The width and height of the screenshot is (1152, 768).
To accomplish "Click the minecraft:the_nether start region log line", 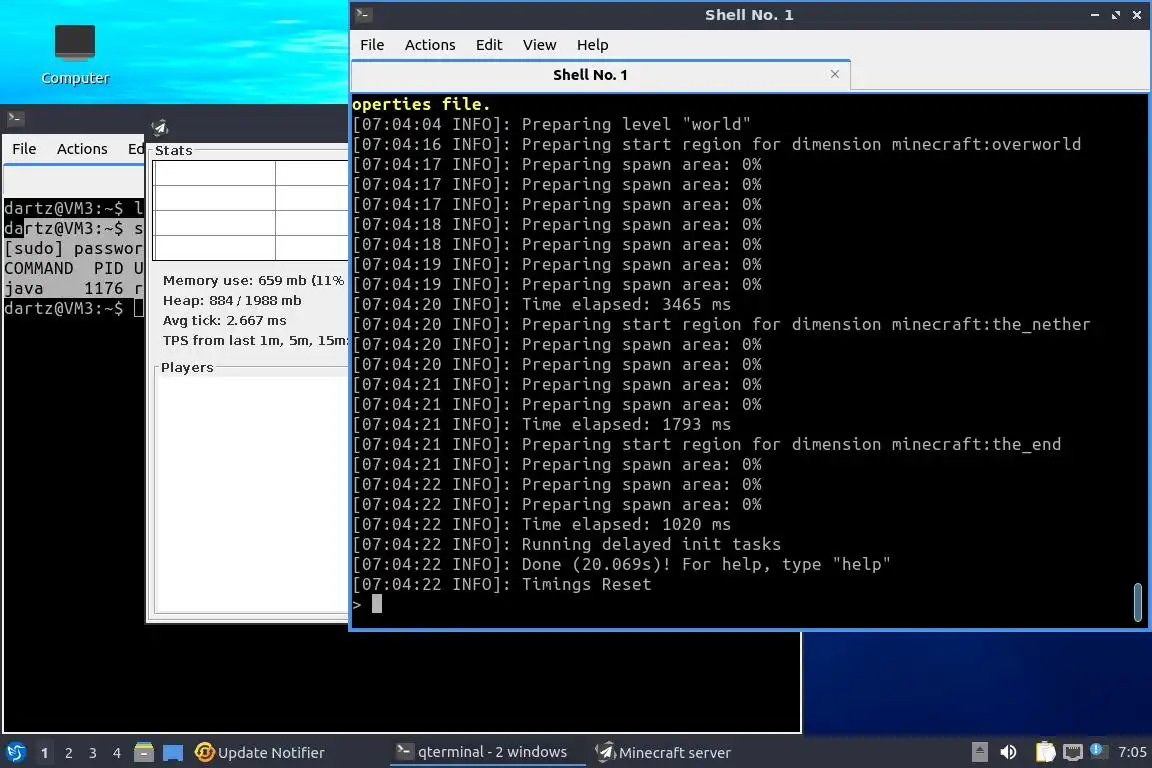I will [x=721, y=324].
